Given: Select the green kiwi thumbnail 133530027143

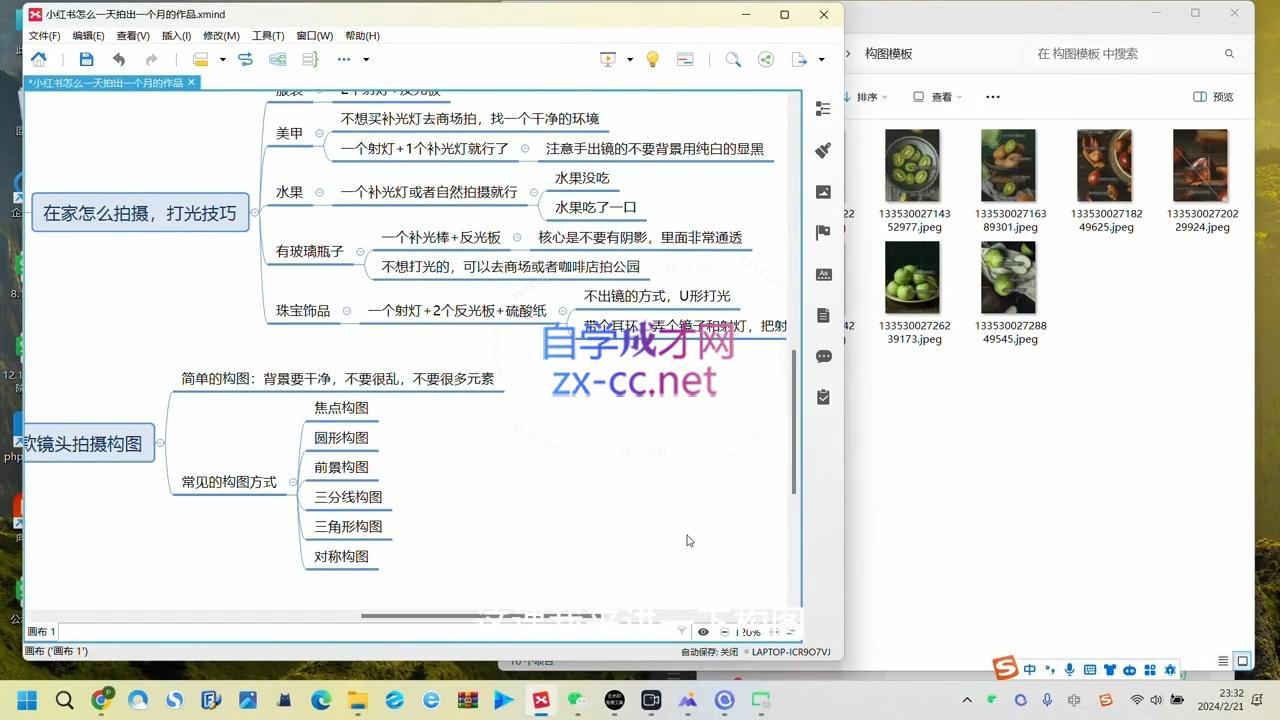Looking at the screenshot, I should [912, 163].
